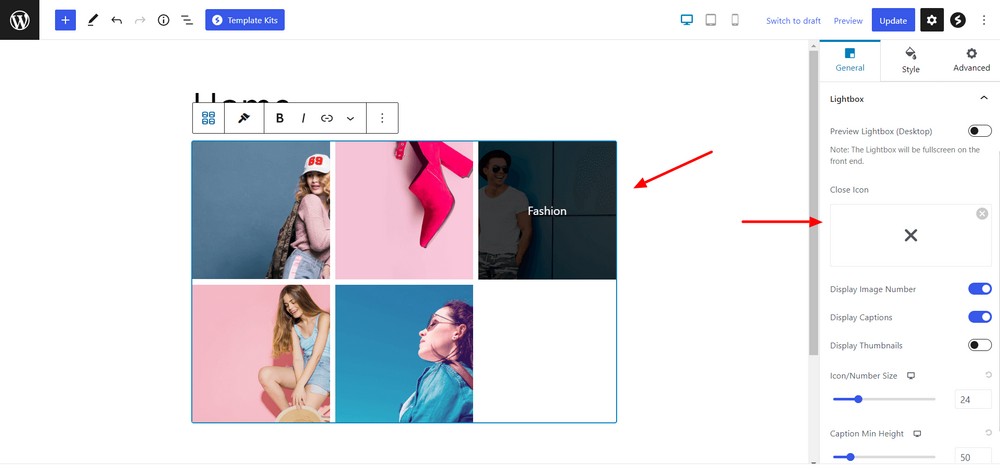The width and height of the screenshot is (1000, 469).
Task: Select the pink boot gallery image
Action: click(404, 210)
